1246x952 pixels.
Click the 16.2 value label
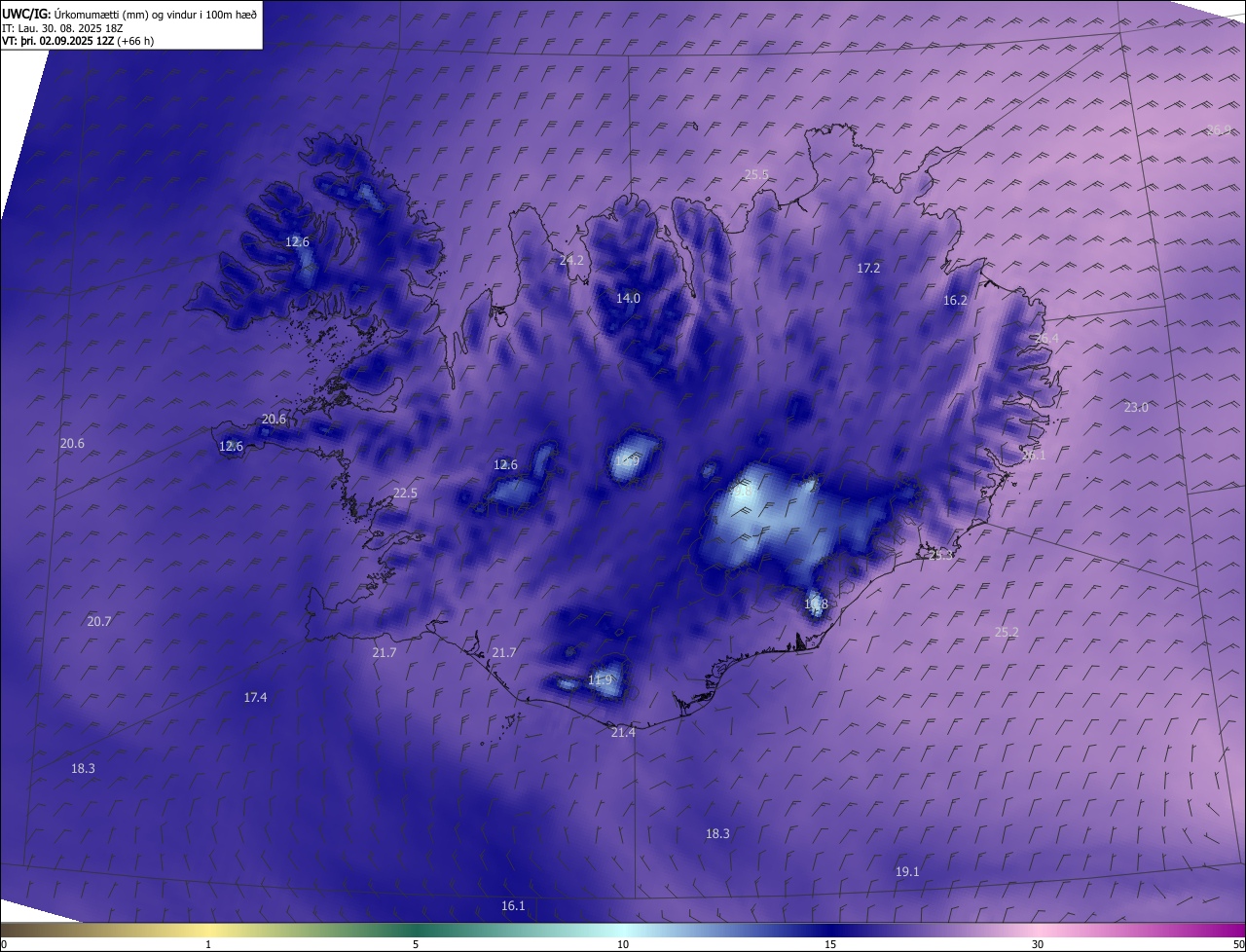tap(955, 301)
